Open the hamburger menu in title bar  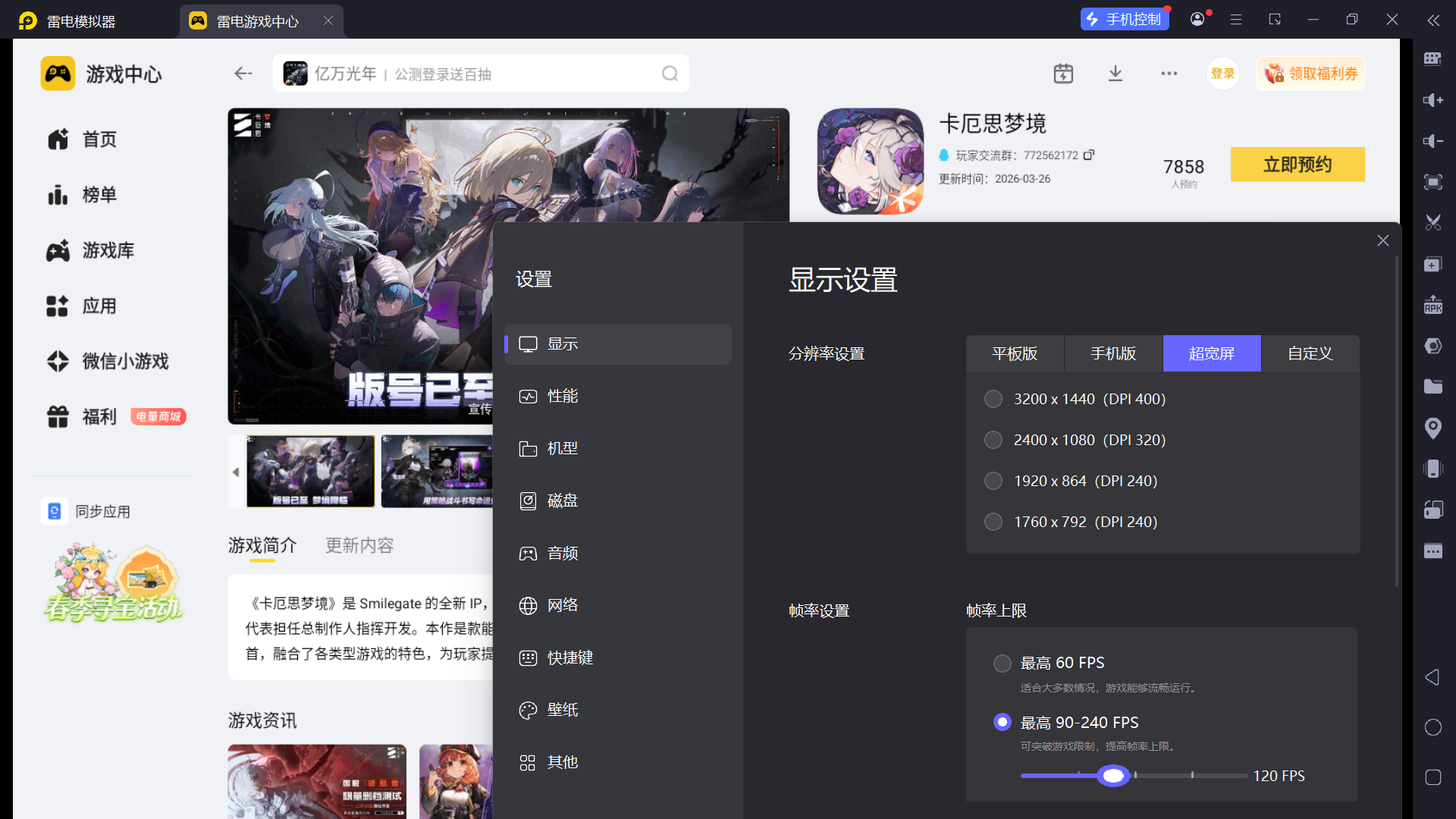pyautogui.click(x=1235, y=19)
